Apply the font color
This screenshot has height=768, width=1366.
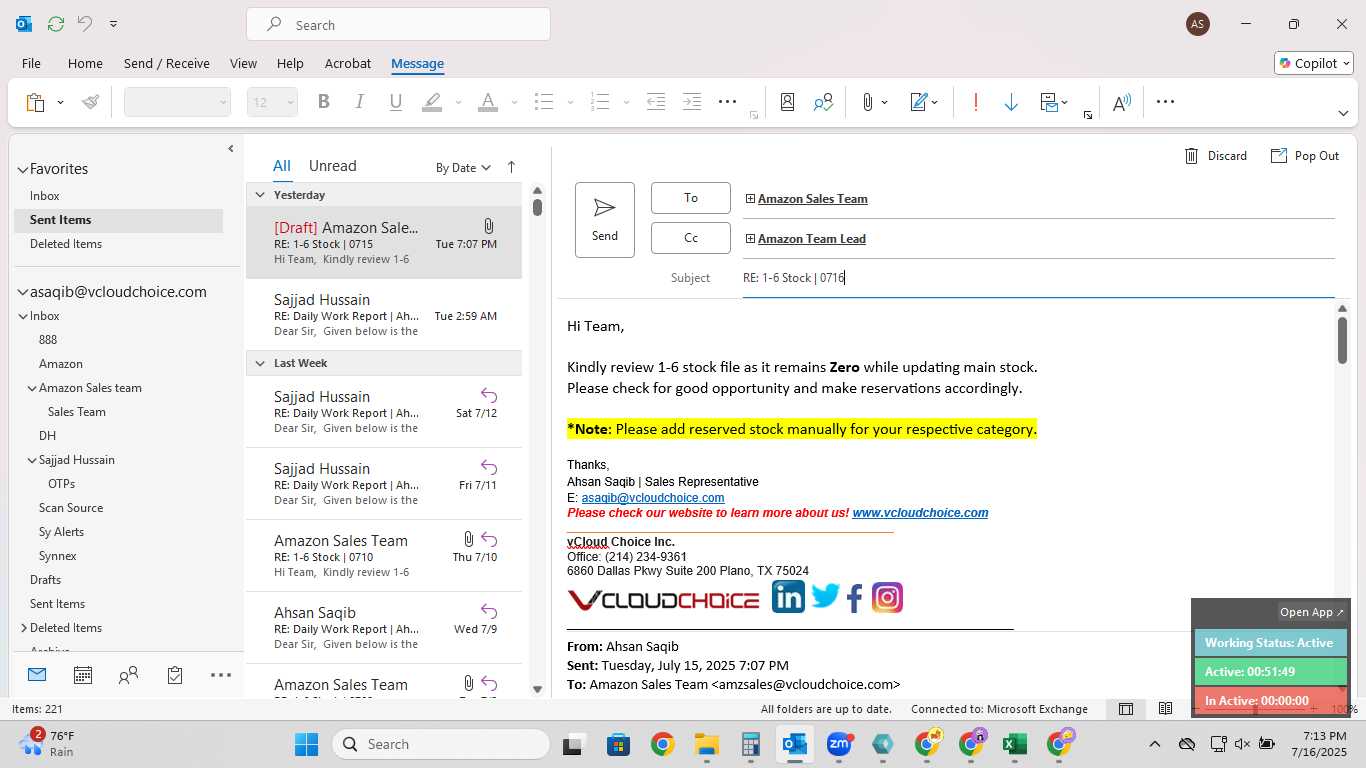(x=488, y=102)
